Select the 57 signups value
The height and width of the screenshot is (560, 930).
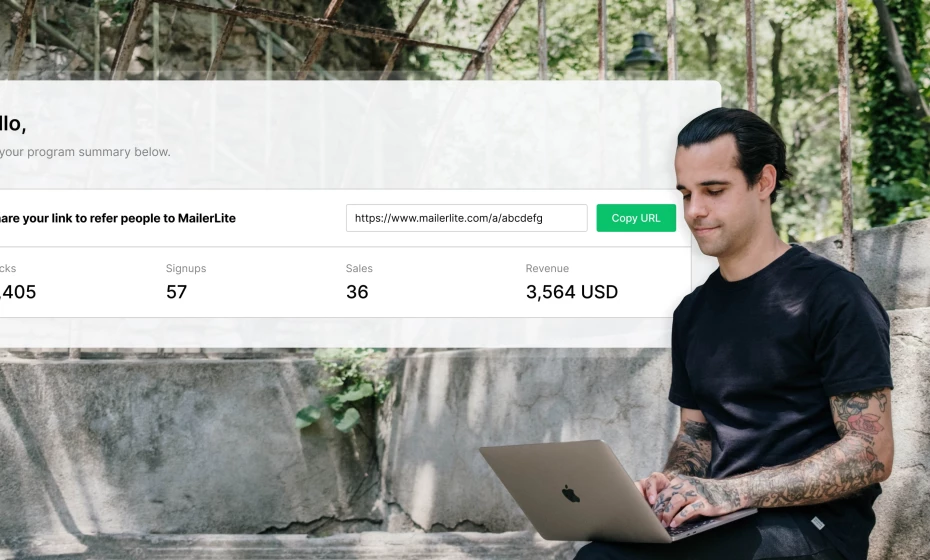(176, 292)
